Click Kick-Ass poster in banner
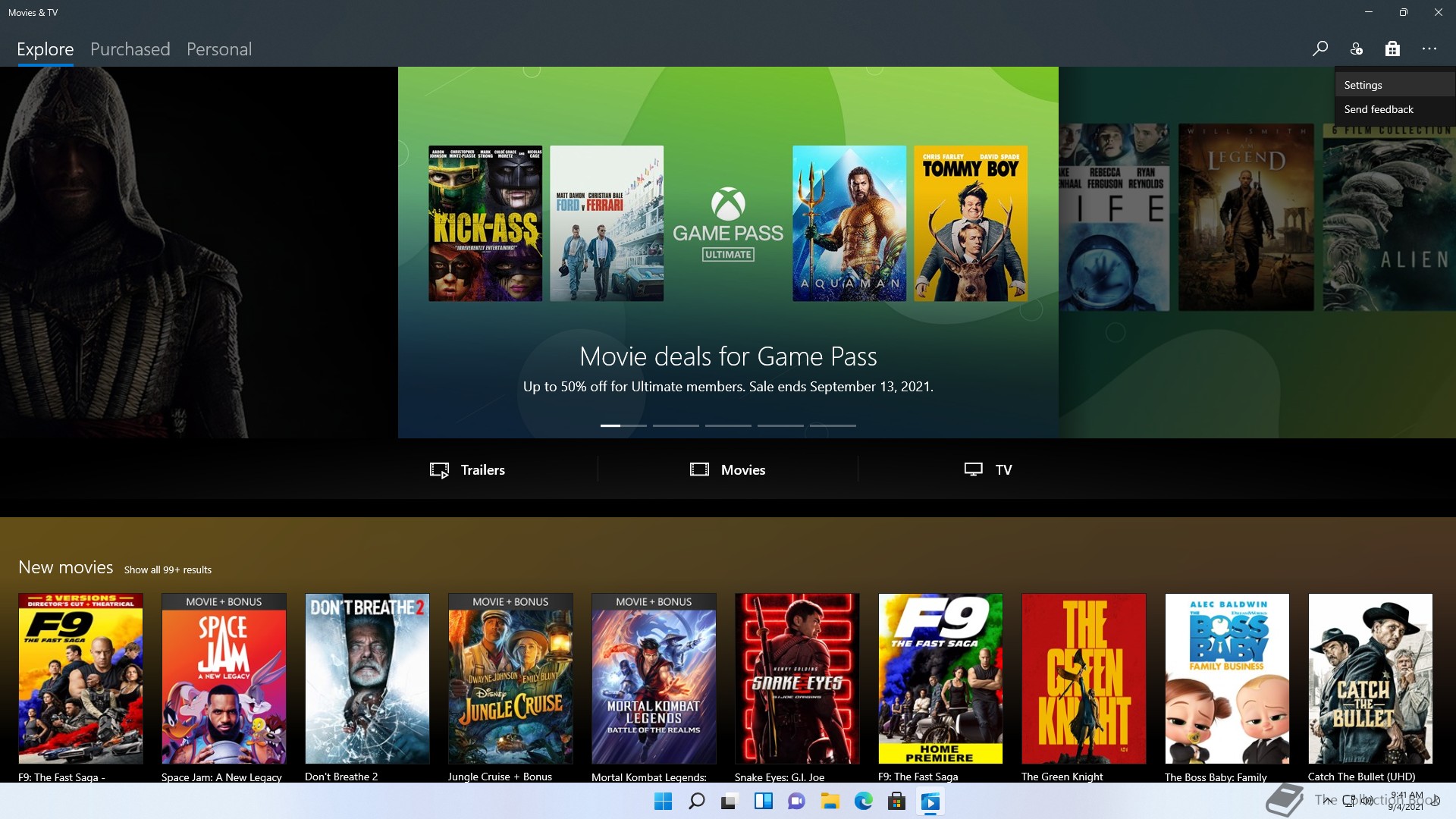This screenshot has width=1456, height=819. pyautogui.click(x=485, y=223)
